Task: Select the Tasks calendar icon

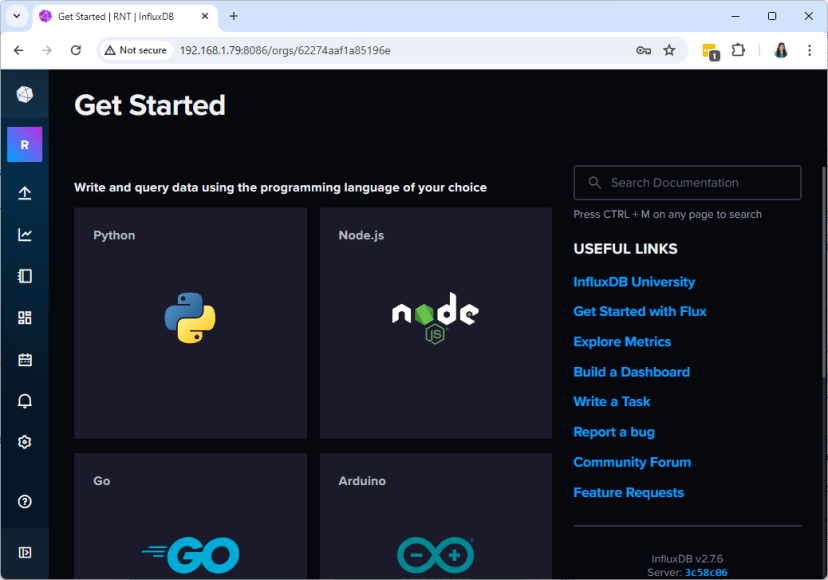Action: [24, 359]
